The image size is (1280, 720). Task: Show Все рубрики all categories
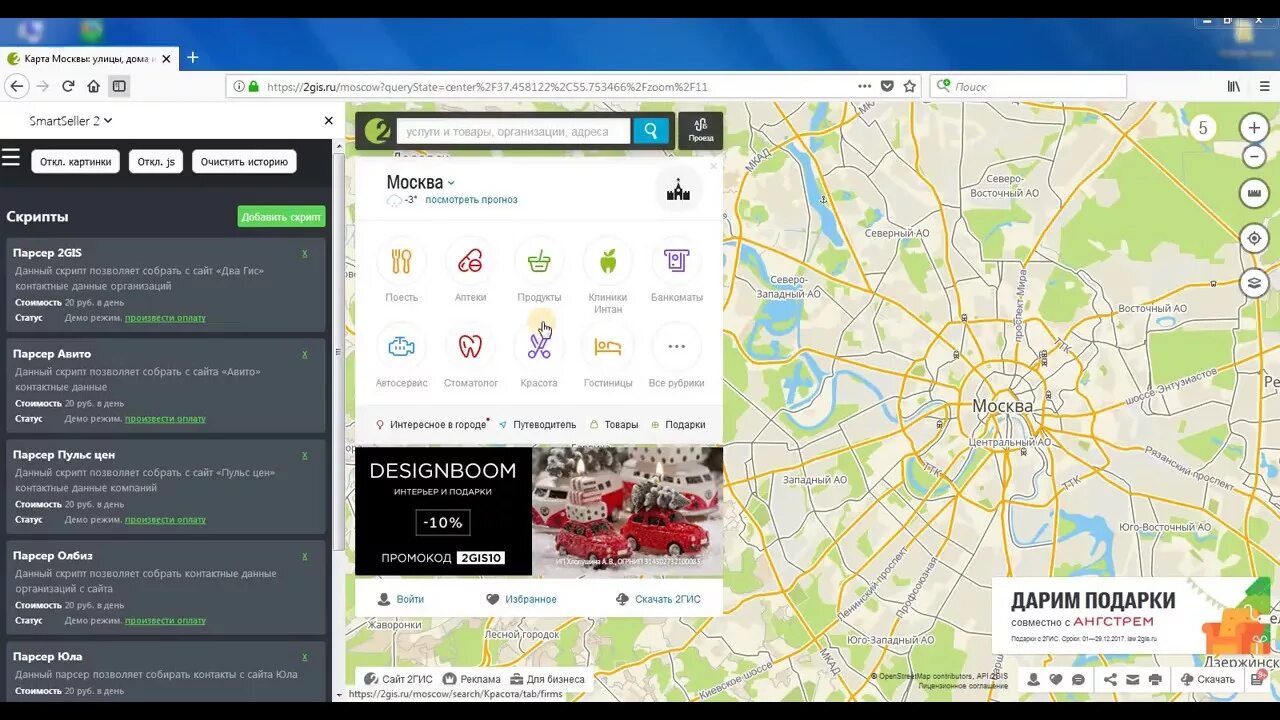point(677,356)
